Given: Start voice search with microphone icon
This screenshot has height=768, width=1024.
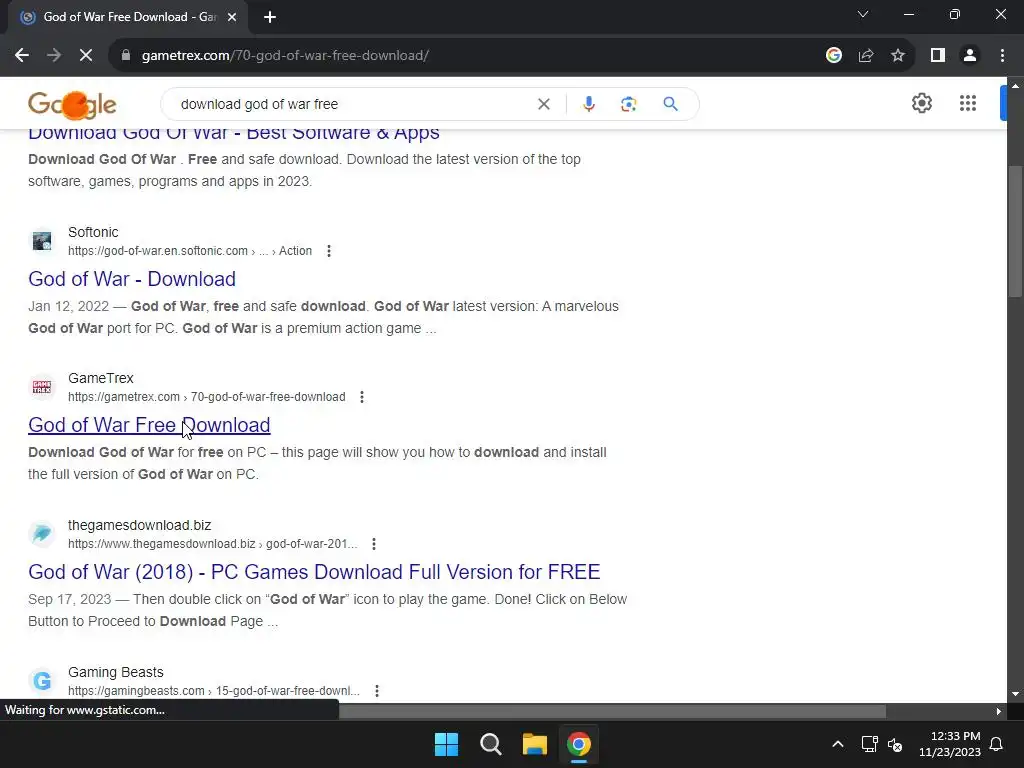Looking at the screenshot, I should pos(588,104).
